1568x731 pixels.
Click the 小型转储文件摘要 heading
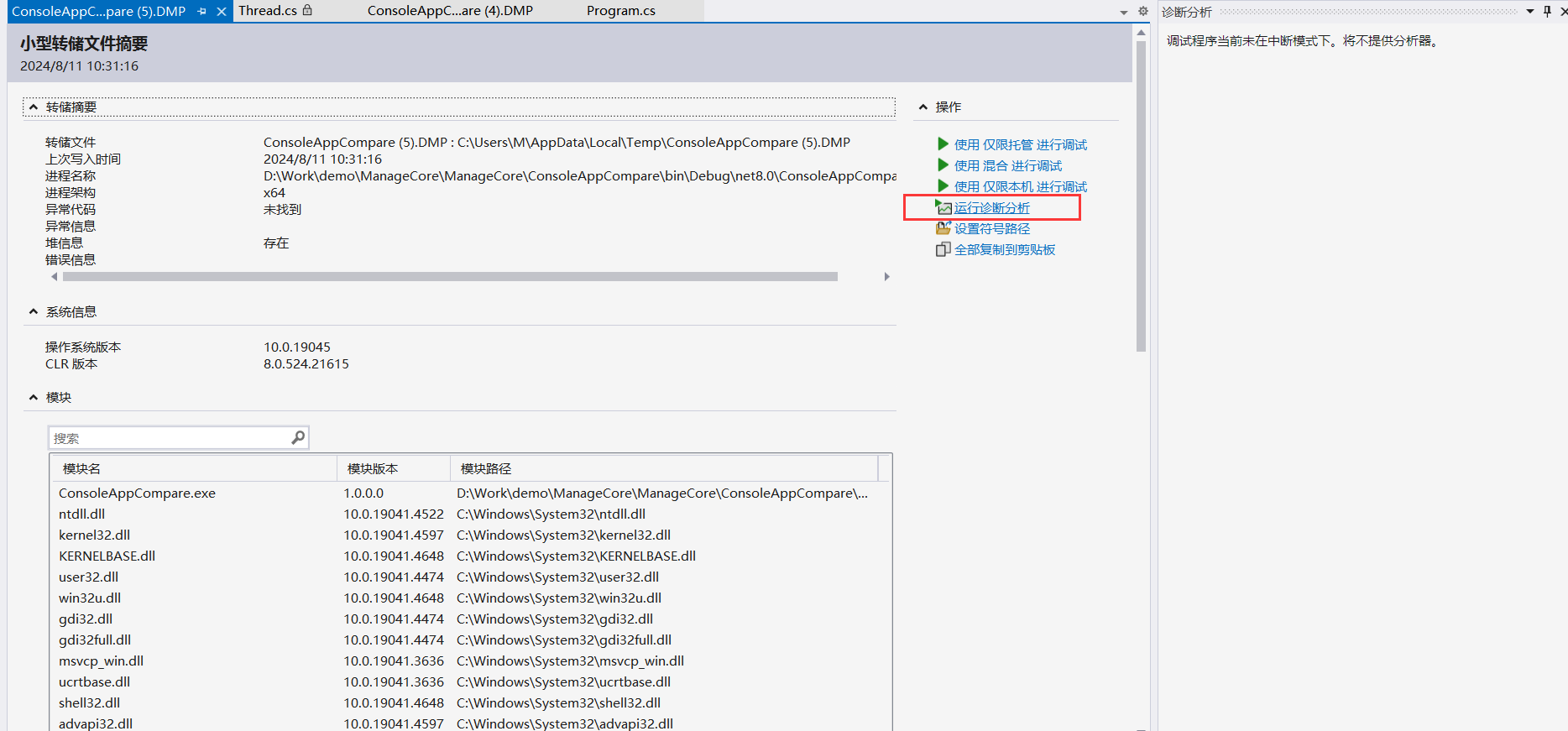[84, 44]
